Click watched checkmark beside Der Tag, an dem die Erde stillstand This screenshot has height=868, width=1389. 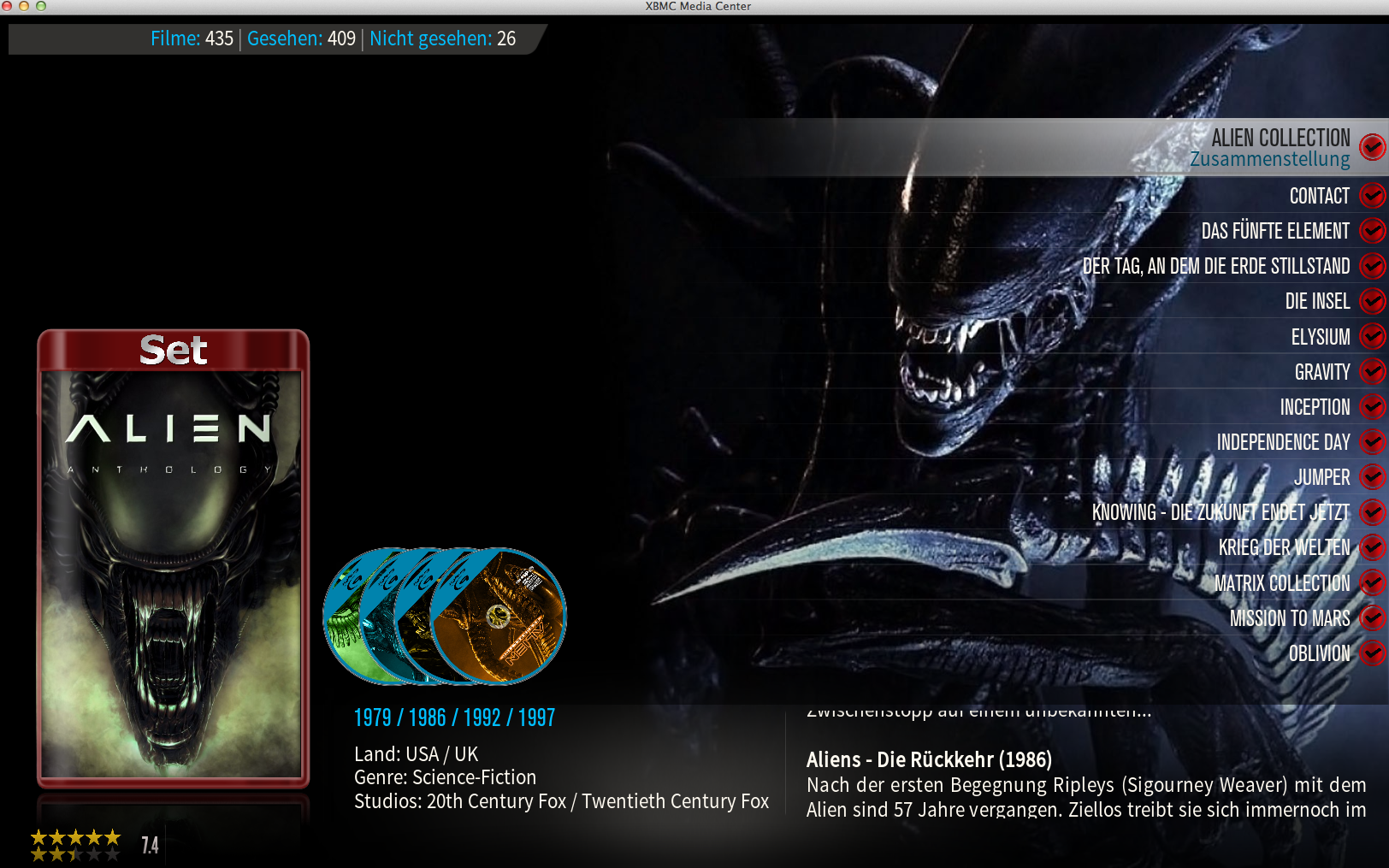point(1372,266)
